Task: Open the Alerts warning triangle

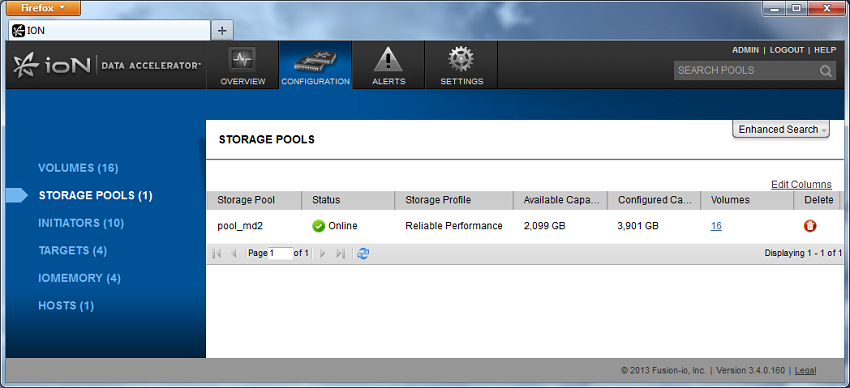Action: tap(388, 59)
